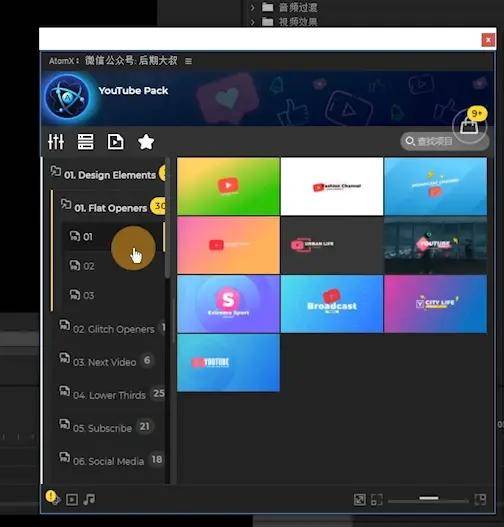The width and height of the screenshot is (504, 527).
Task: Click the AtomX atom logo
Action: [x=68, y=97]
